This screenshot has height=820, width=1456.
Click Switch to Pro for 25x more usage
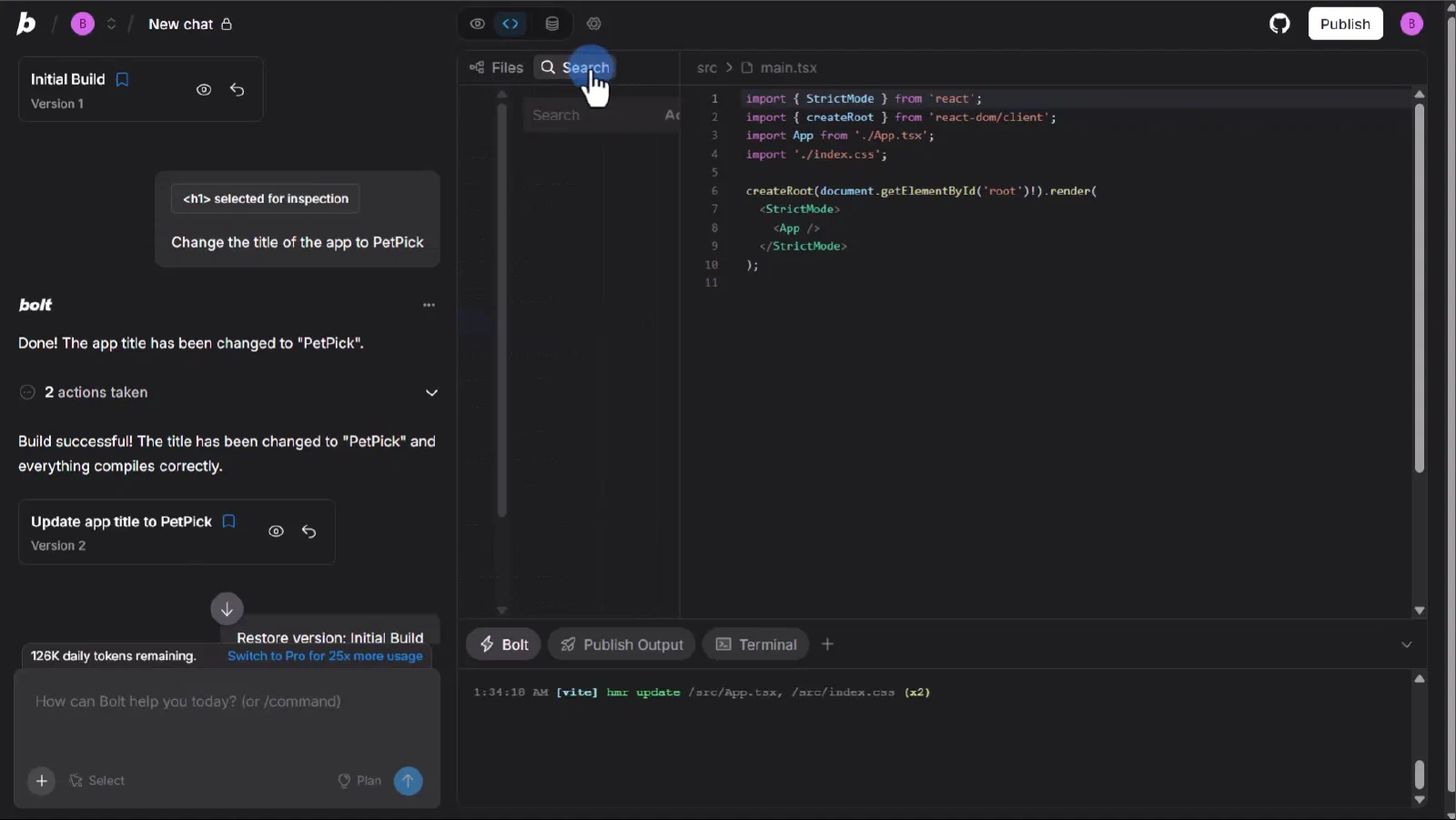click(x=325, y=656)
